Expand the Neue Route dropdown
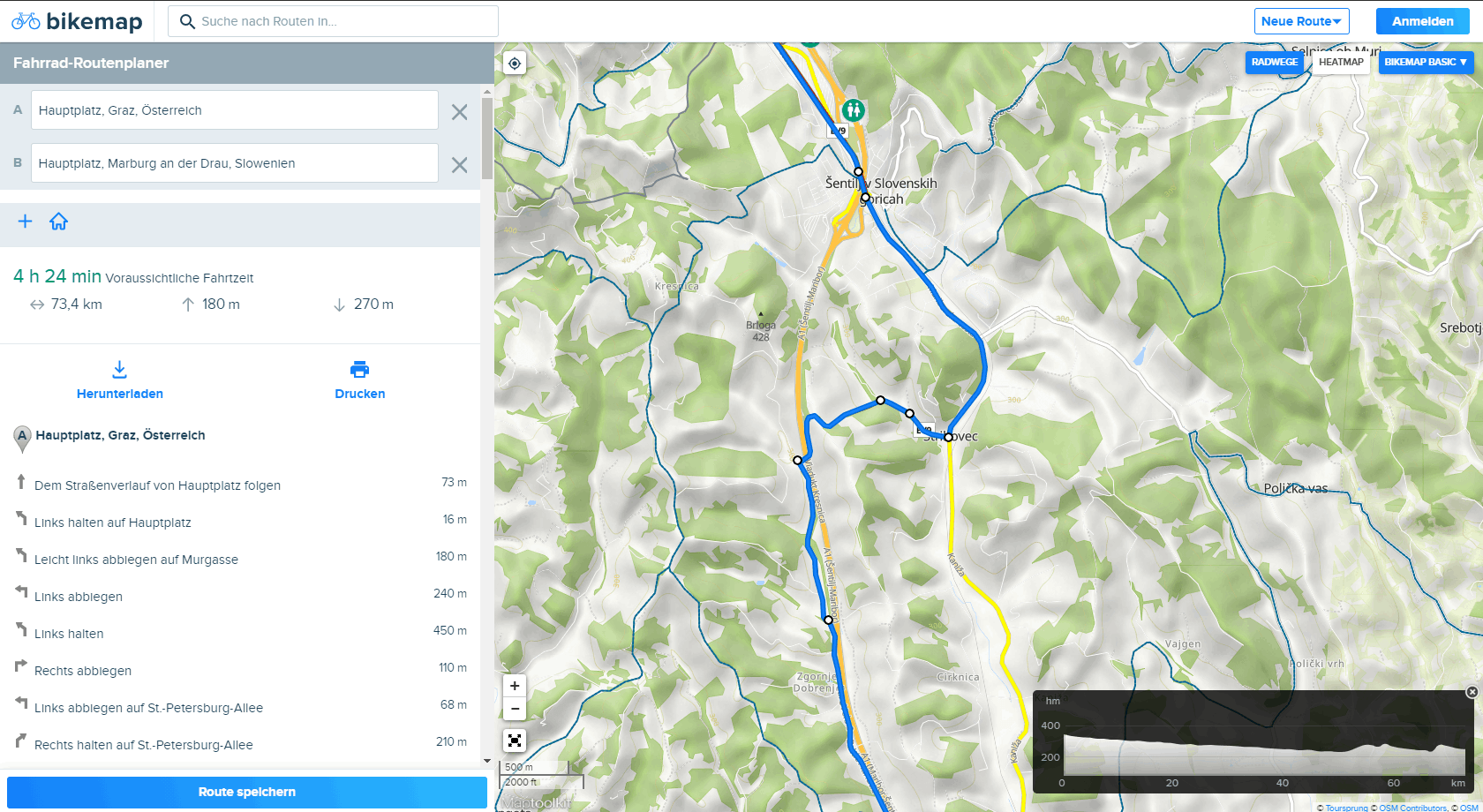The height and width of the screenshot is (812, 1483). click(1301, 21)
